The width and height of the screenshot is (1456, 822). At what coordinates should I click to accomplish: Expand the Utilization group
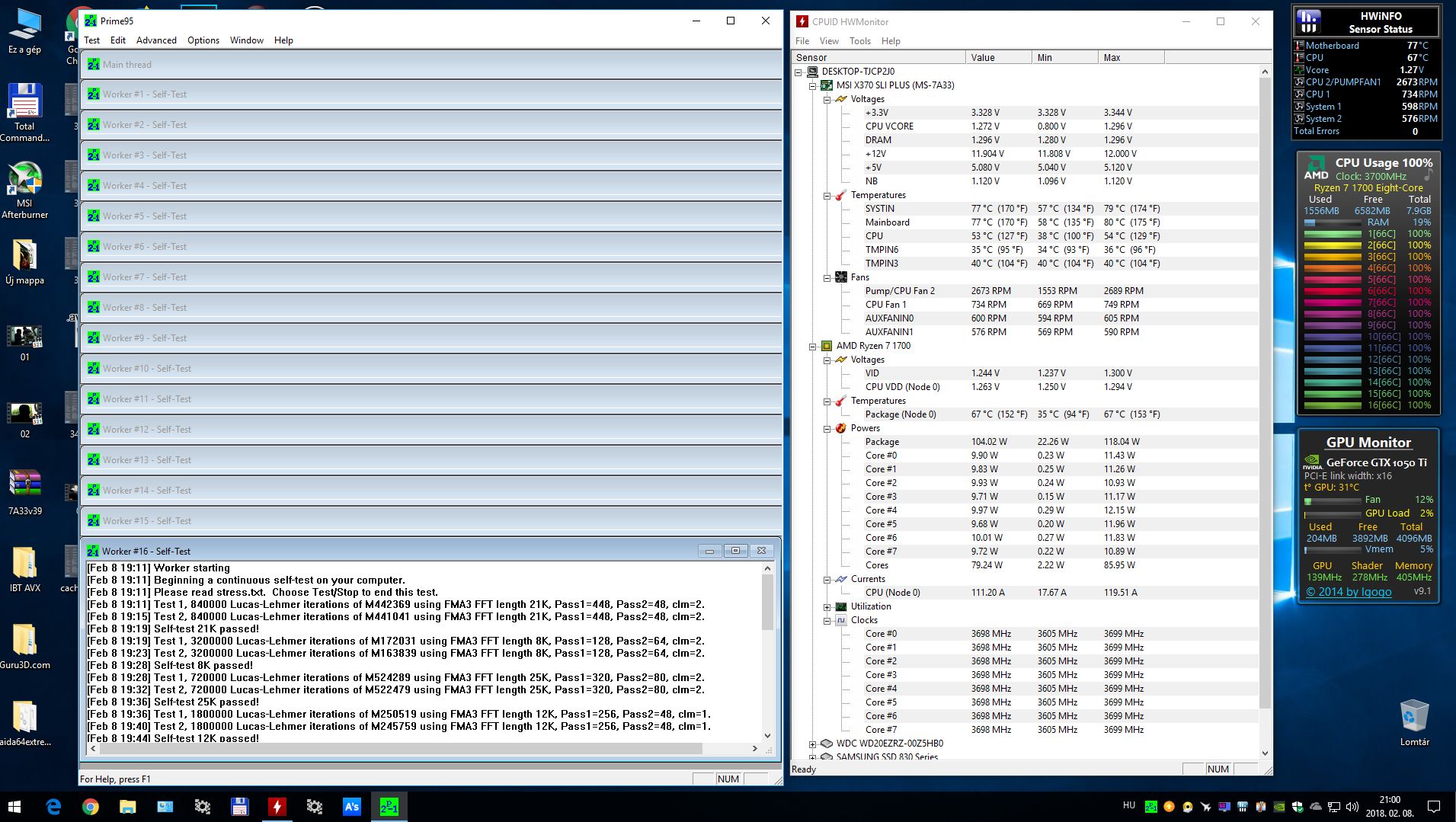click(x=827, y=606)
